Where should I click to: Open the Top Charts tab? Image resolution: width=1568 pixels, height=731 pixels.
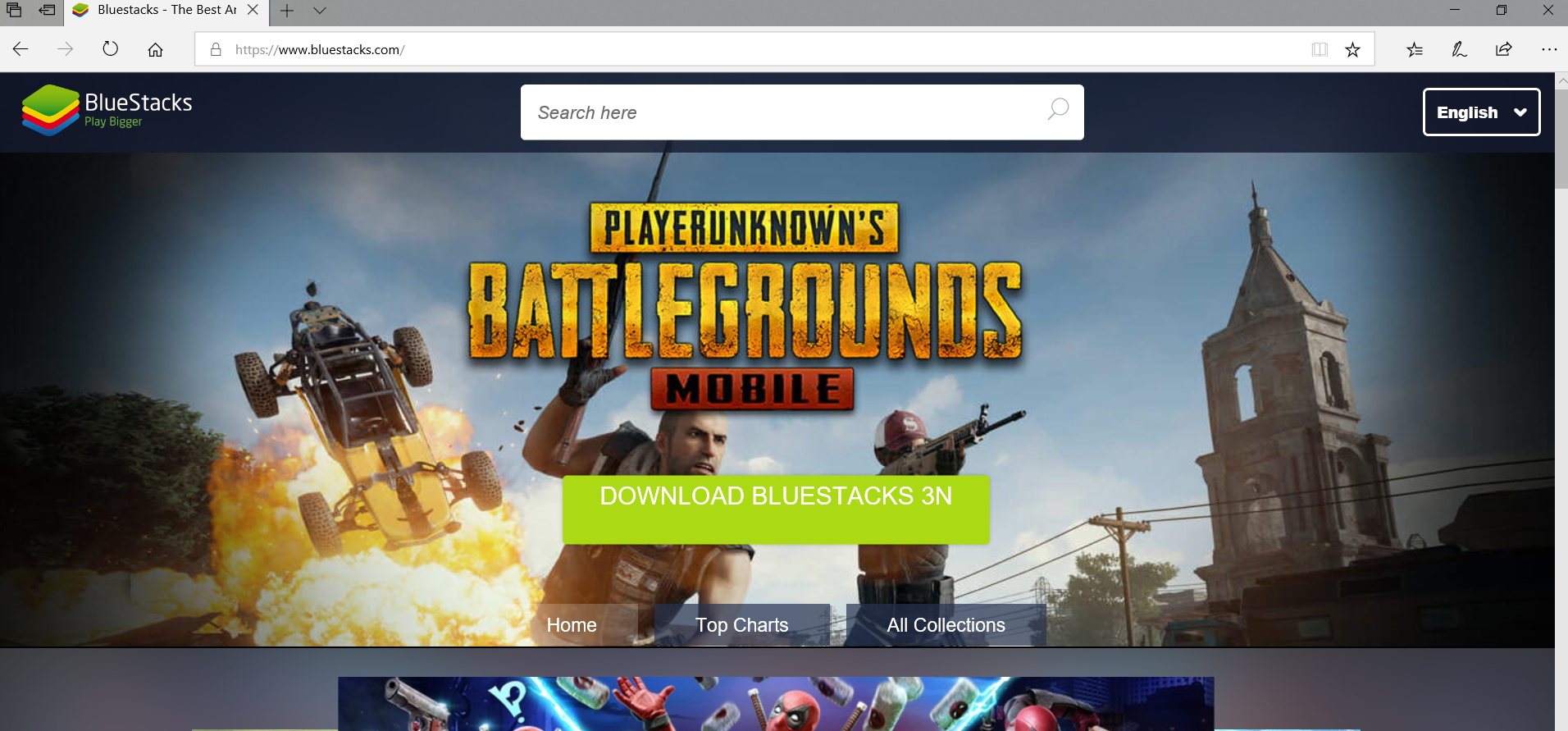click(x=742, y=625)
